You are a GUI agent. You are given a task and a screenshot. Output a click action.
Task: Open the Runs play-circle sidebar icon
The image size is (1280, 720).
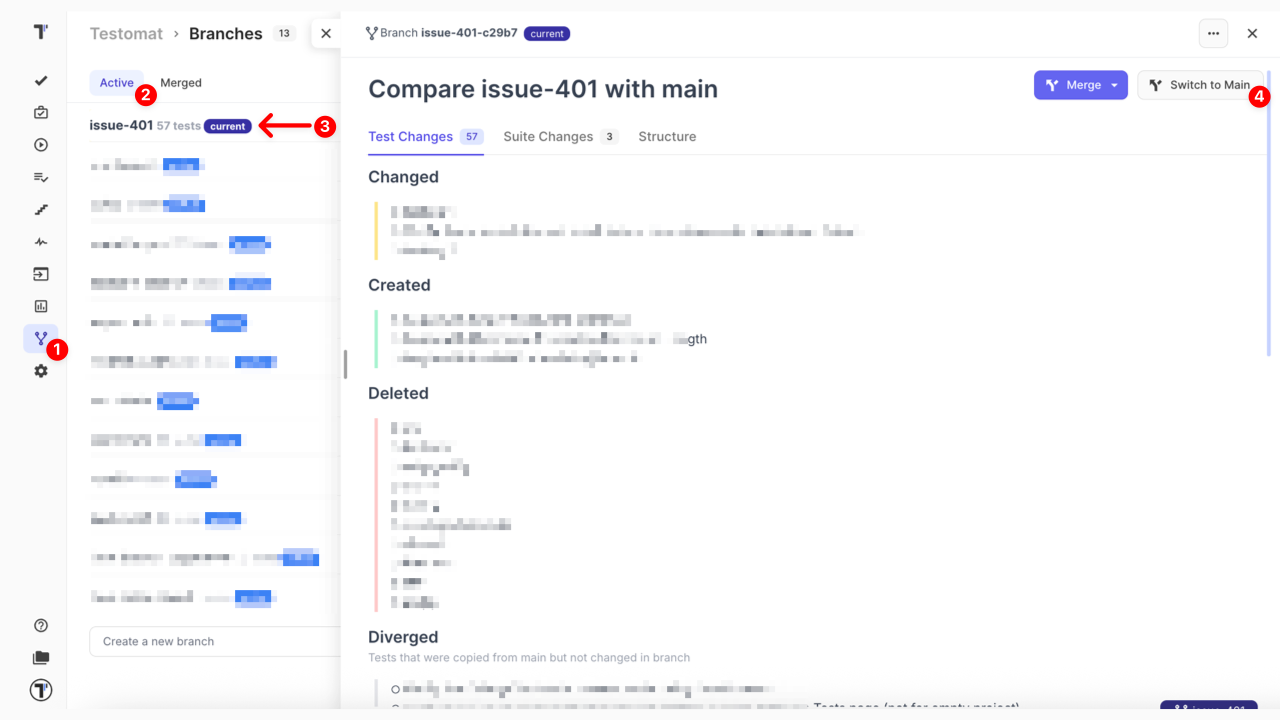pyautogui.click(x=41, y=145)
